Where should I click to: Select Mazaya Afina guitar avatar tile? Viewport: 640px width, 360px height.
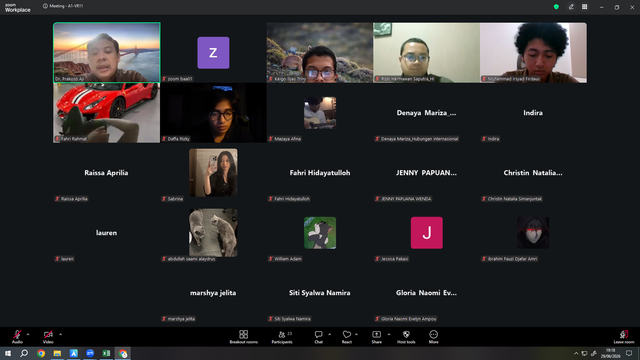click(320, 113)
